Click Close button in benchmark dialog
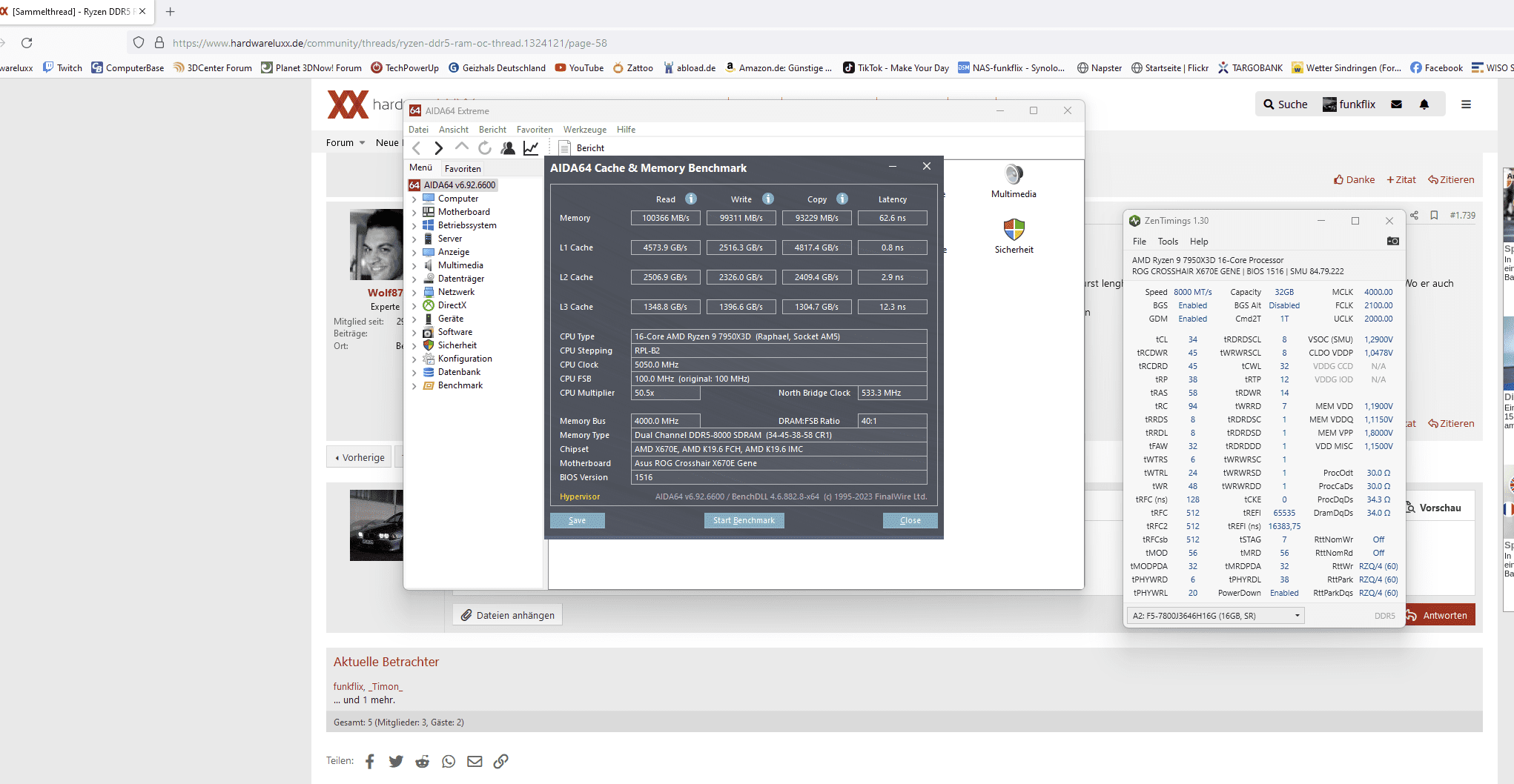 [910, 520]
